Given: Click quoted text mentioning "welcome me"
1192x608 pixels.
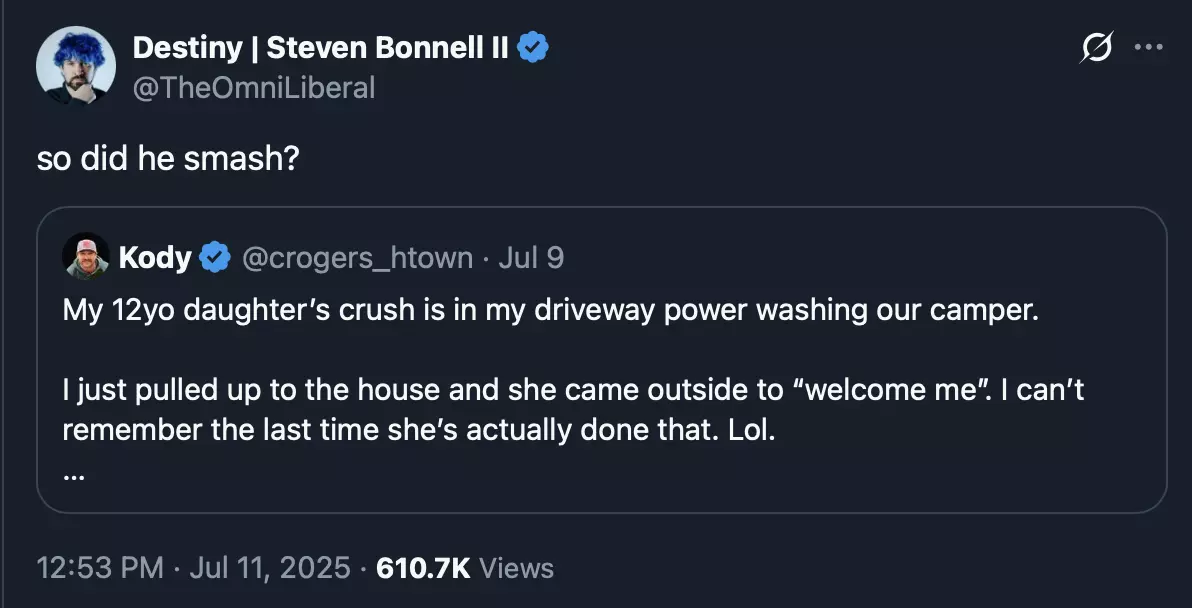Looking at the screenshot, I should pos(573,390).
